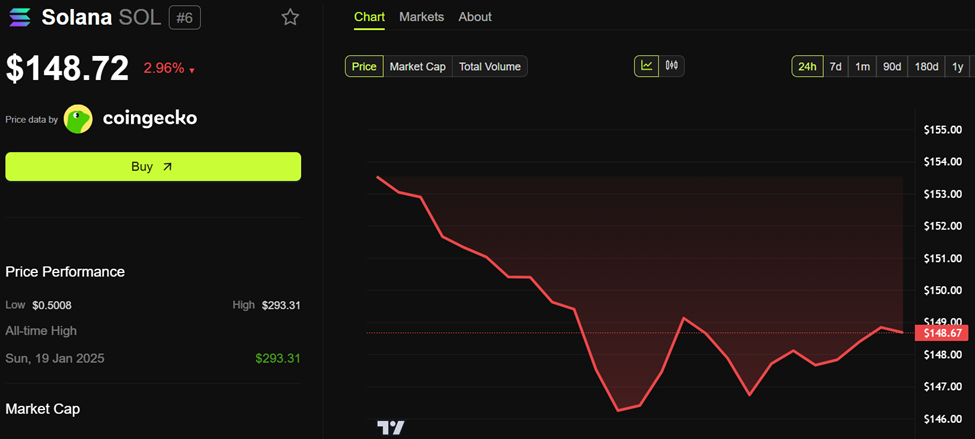
Task: Select the 7d time range
Action: (836, 67)
